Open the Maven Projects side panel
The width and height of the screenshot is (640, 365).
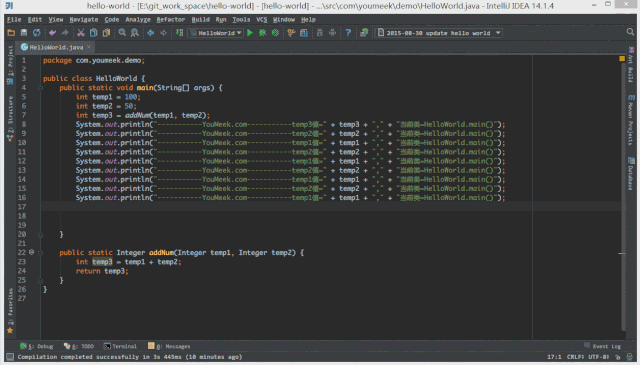tap(631, 120)
